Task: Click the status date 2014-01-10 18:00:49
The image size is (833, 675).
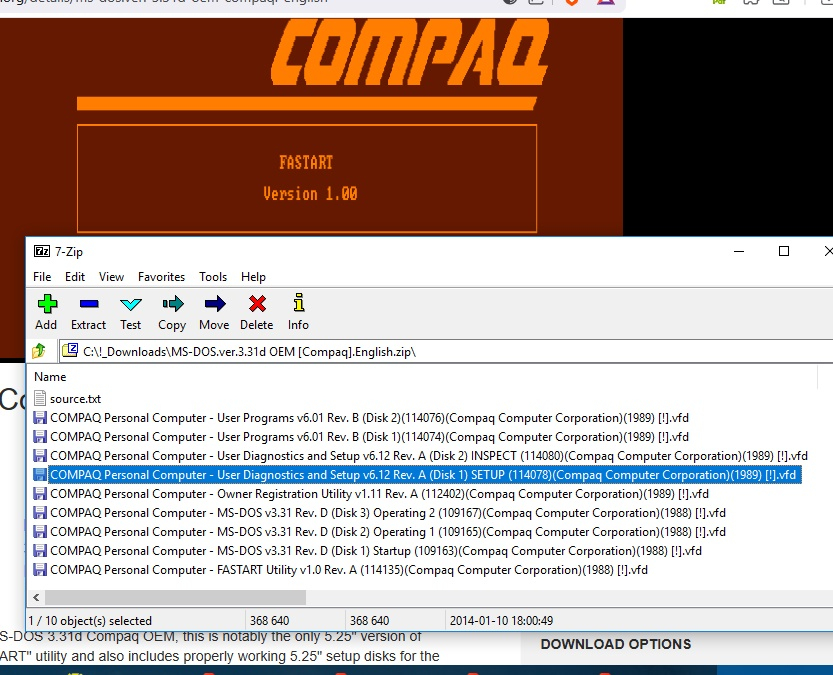Action: (501, 620)
